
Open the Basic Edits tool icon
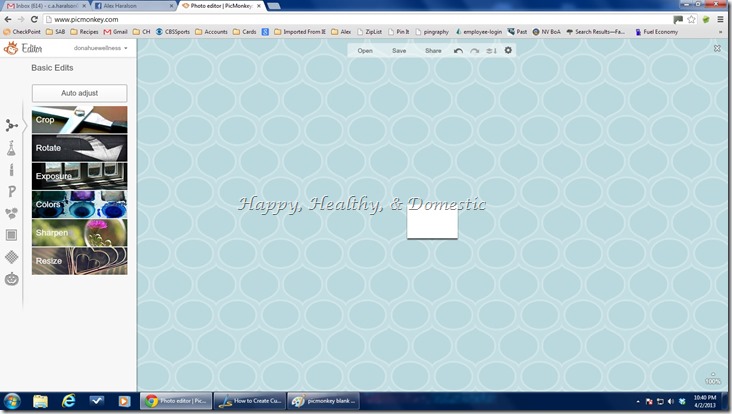pyautogui.click(x=11, y=125)
